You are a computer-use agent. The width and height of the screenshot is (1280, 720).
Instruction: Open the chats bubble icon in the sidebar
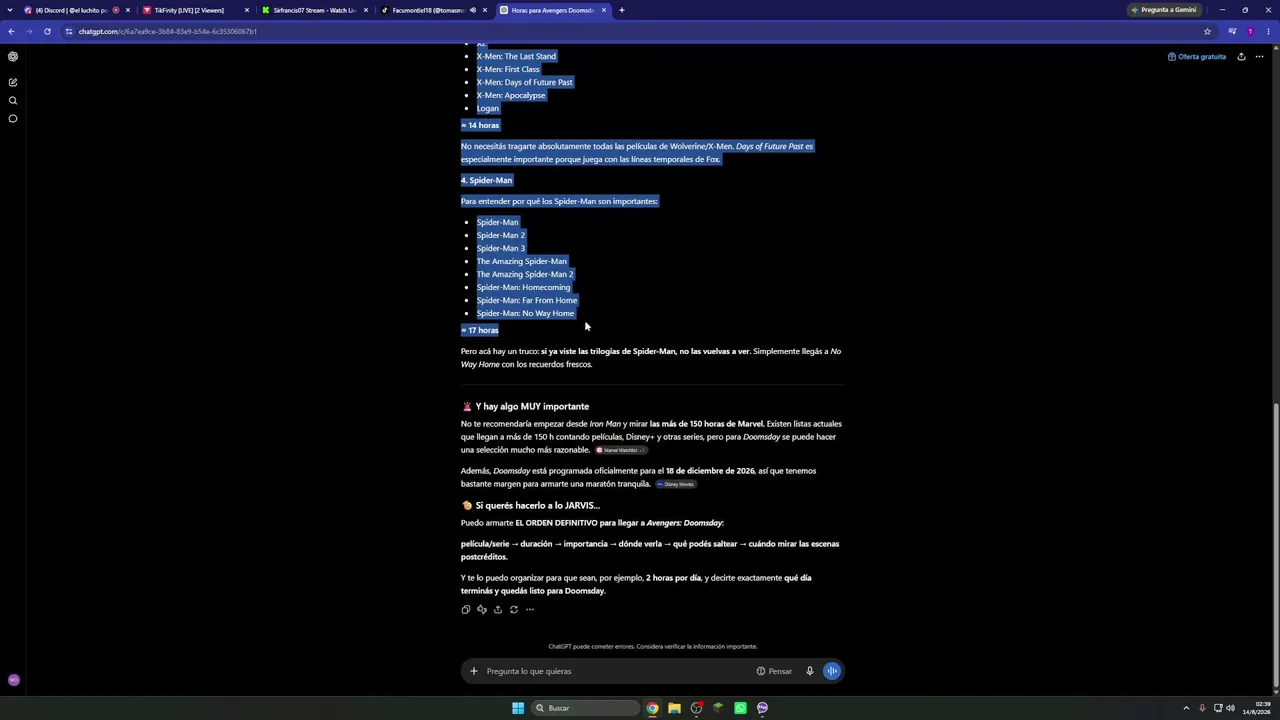click(x=13, y=119)
